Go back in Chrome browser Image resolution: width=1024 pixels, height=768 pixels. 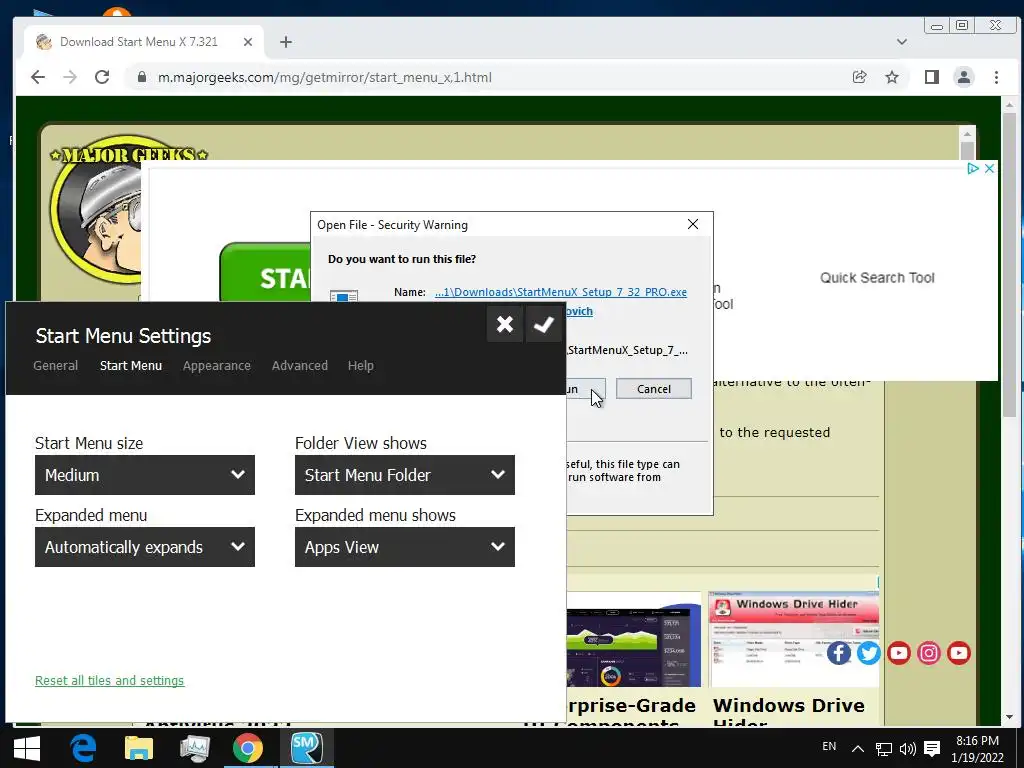pos(38,77)
